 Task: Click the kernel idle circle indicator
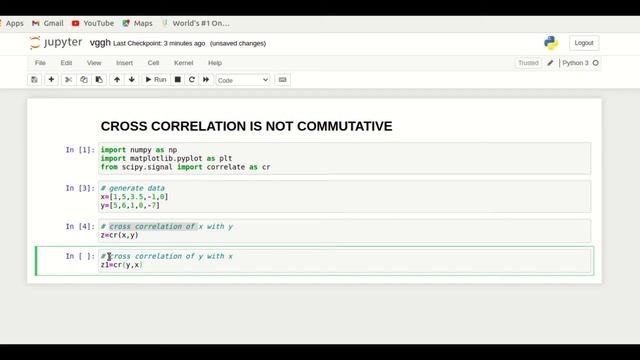click(596, 63)
